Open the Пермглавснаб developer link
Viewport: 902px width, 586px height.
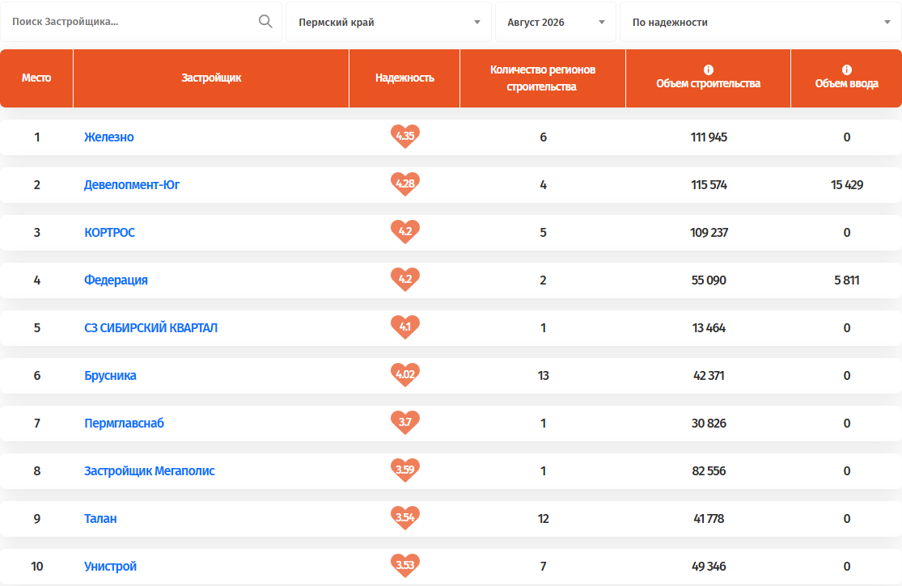coord(124,423)
